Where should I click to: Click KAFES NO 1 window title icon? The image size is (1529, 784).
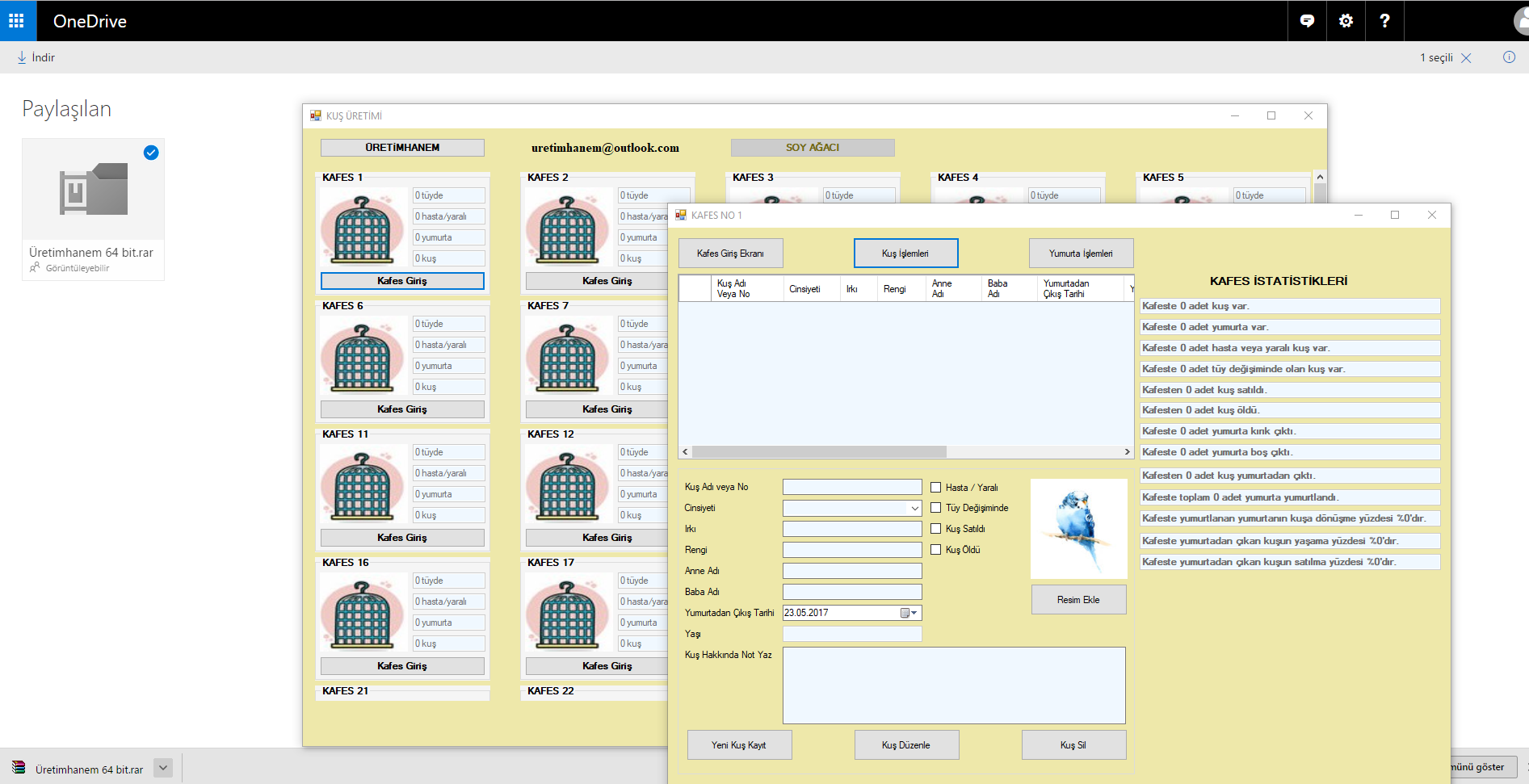coord(681,216)
